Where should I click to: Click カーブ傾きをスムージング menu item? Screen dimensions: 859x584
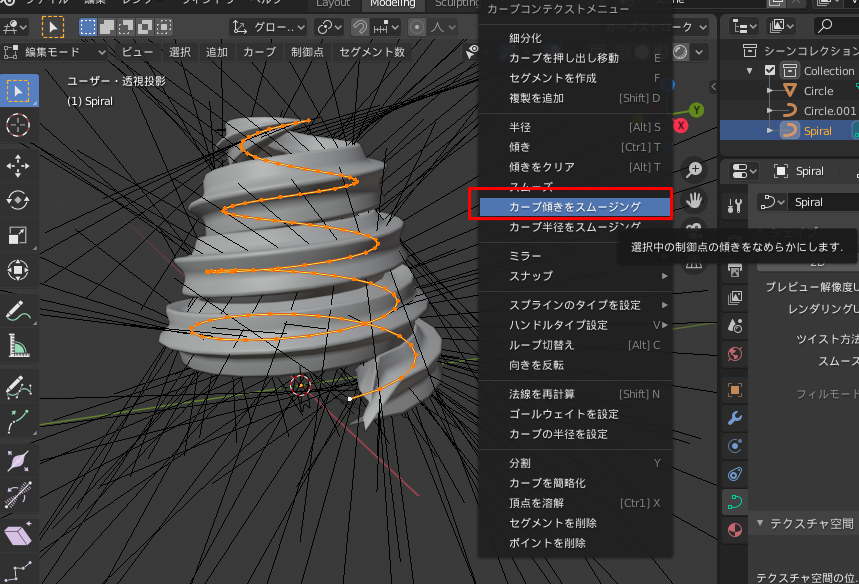coord(575,207)
